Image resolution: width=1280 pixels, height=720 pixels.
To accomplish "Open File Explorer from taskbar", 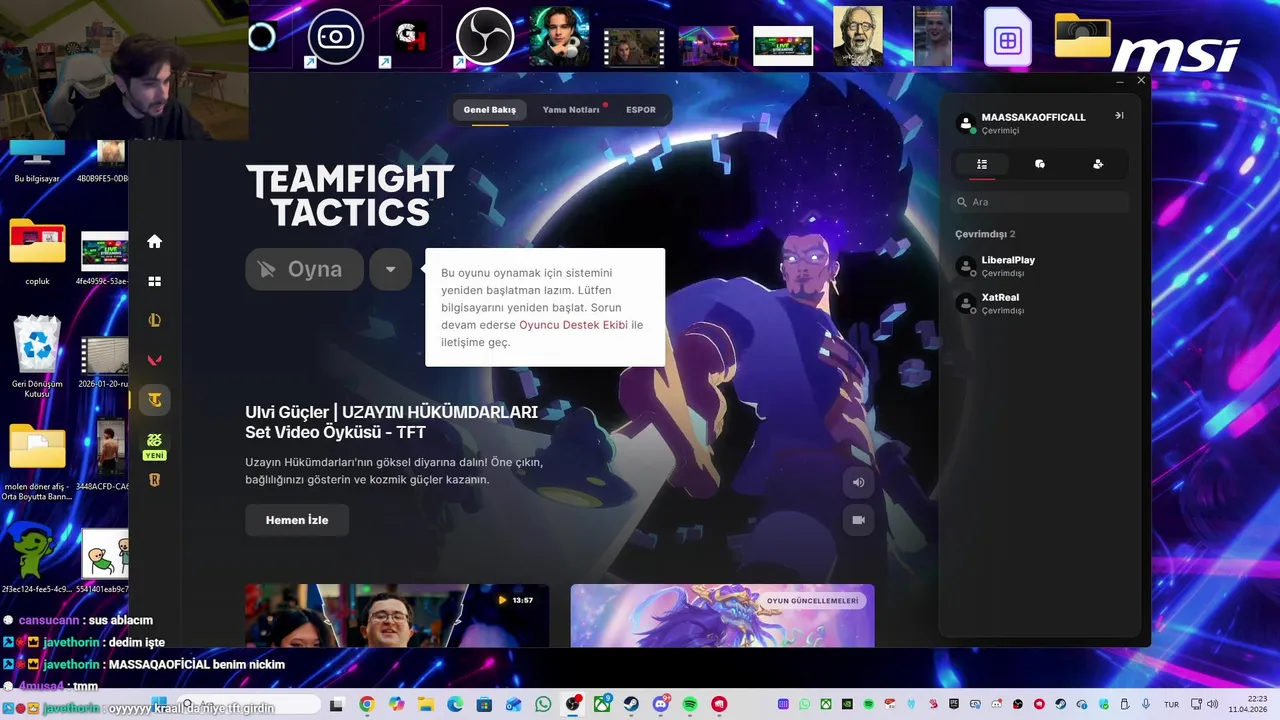I will (x=425, y=705).
